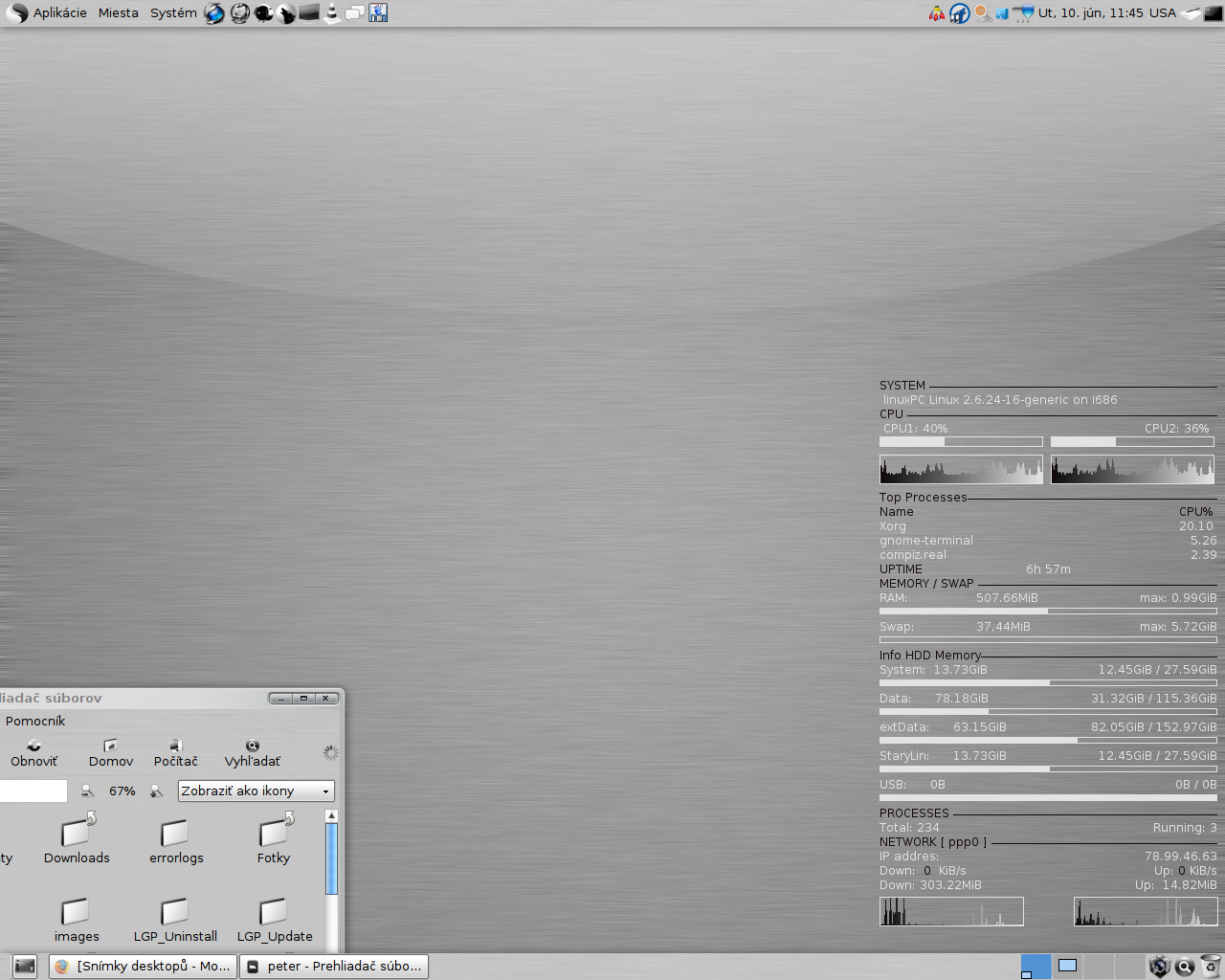
Task: Open the trash bin in bottom panel
Action: pyautogui.click(x=1211, y=967)
